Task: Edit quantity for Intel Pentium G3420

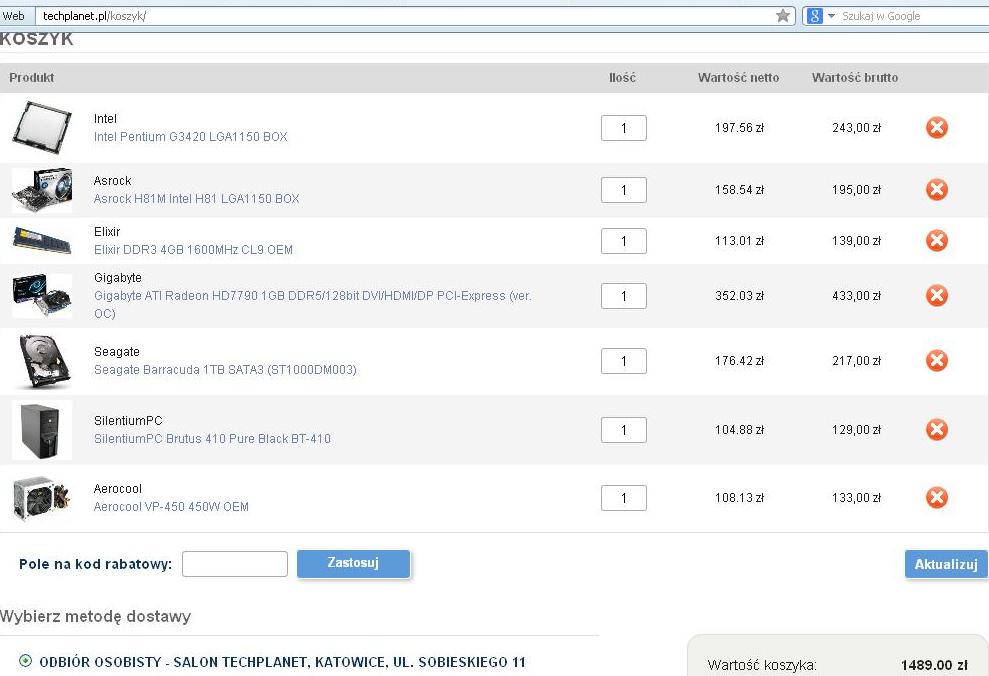Action: point(624,128)
